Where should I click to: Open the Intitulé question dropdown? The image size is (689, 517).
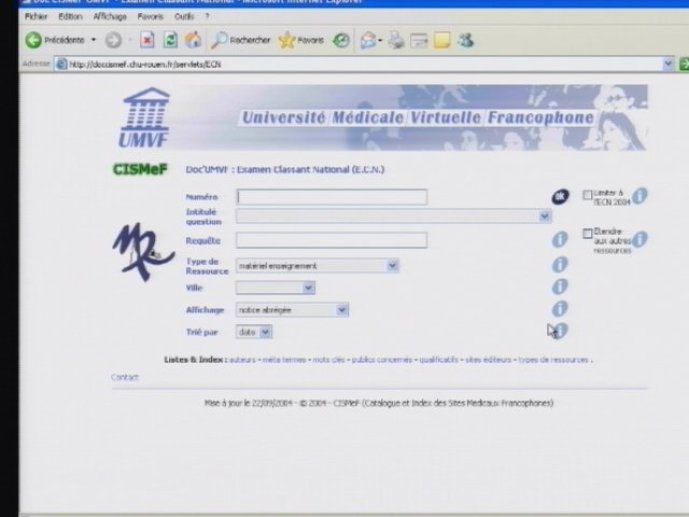[394, 216]
